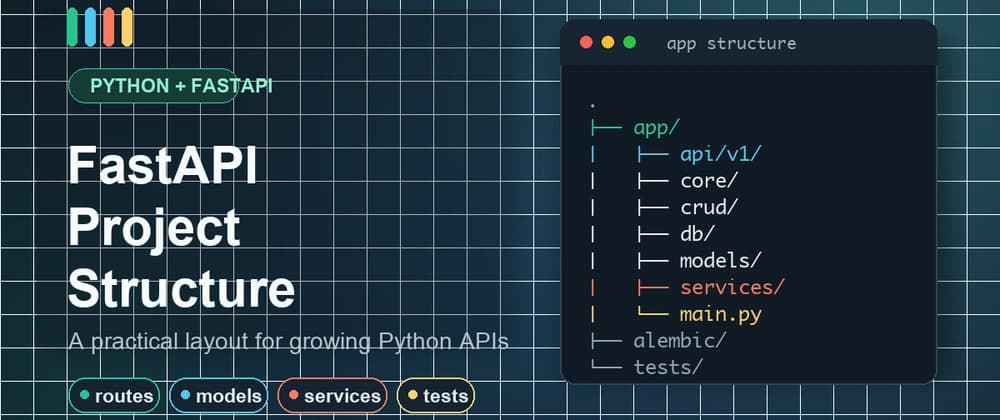Select the tests tag pill
Viewport: 1000px width, 420px height.
pos(436,396)
